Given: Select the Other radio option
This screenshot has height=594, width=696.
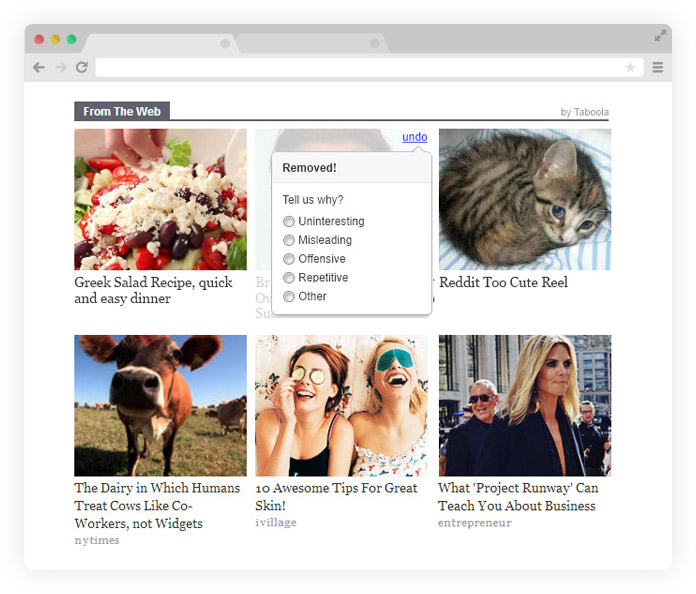Looking at the screenshot, I should pos(289,297).
